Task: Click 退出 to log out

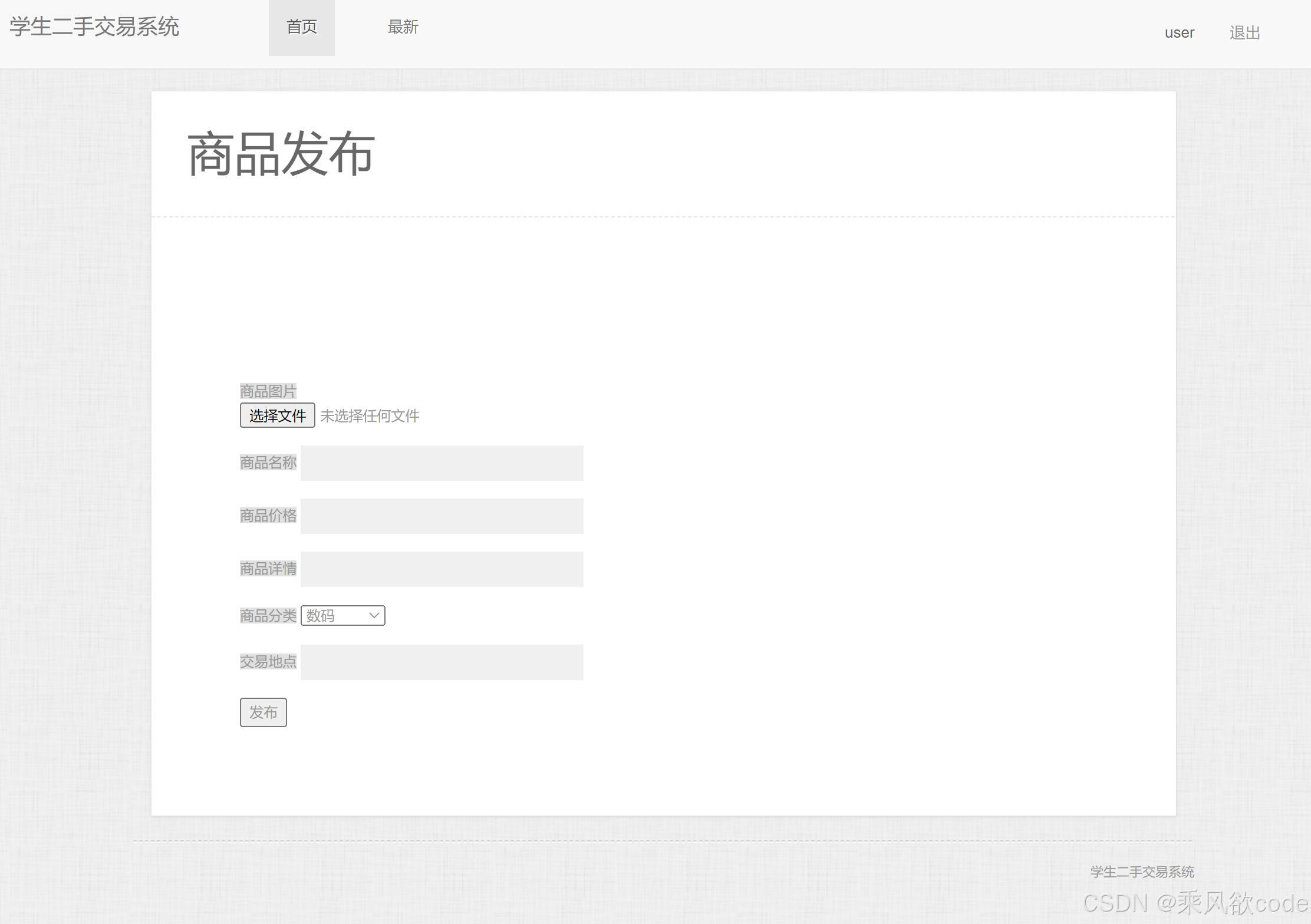Action: [1244, 33]
